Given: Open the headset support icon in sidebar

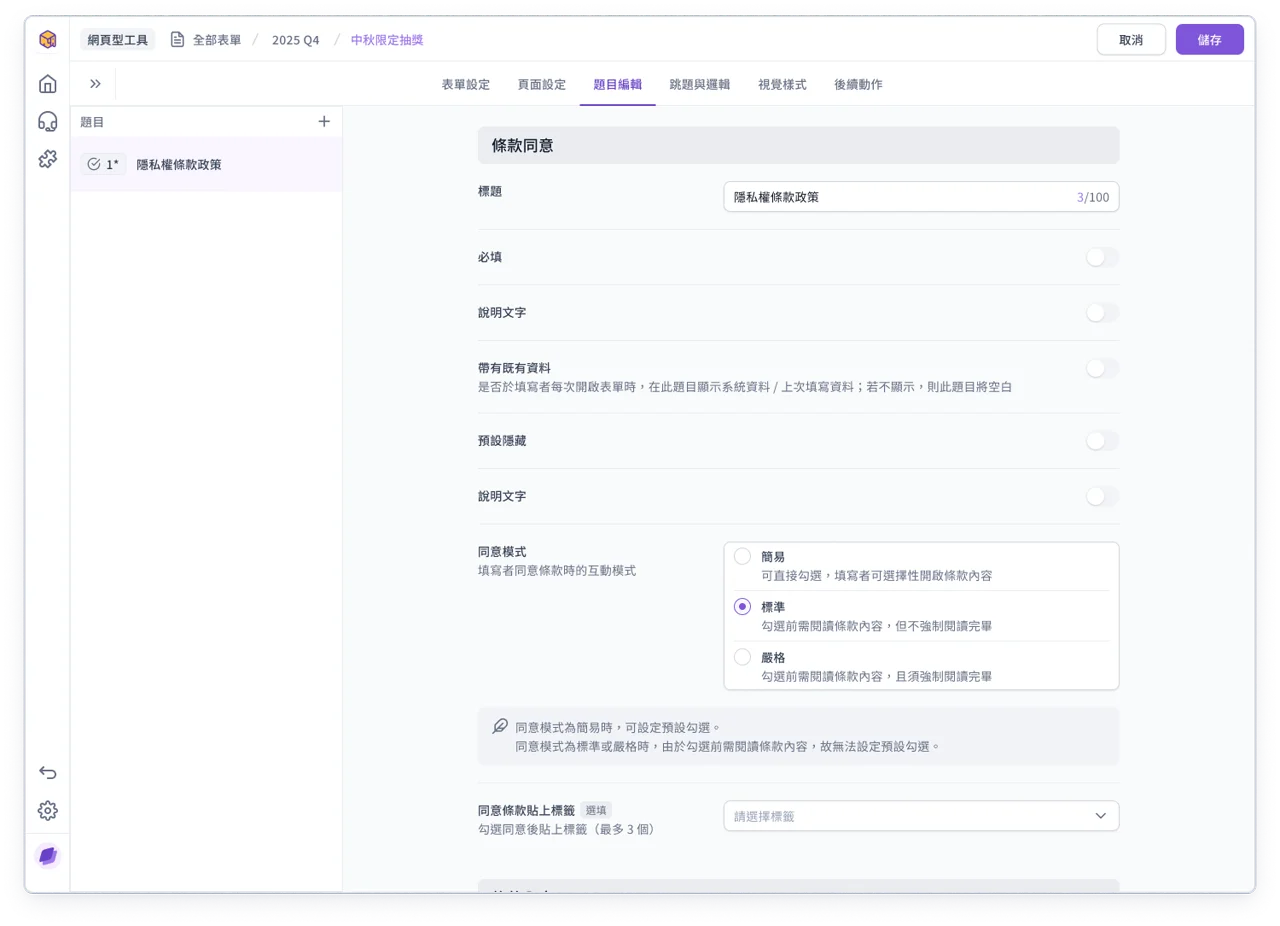Looking at the screenshot, I should 47,121.
